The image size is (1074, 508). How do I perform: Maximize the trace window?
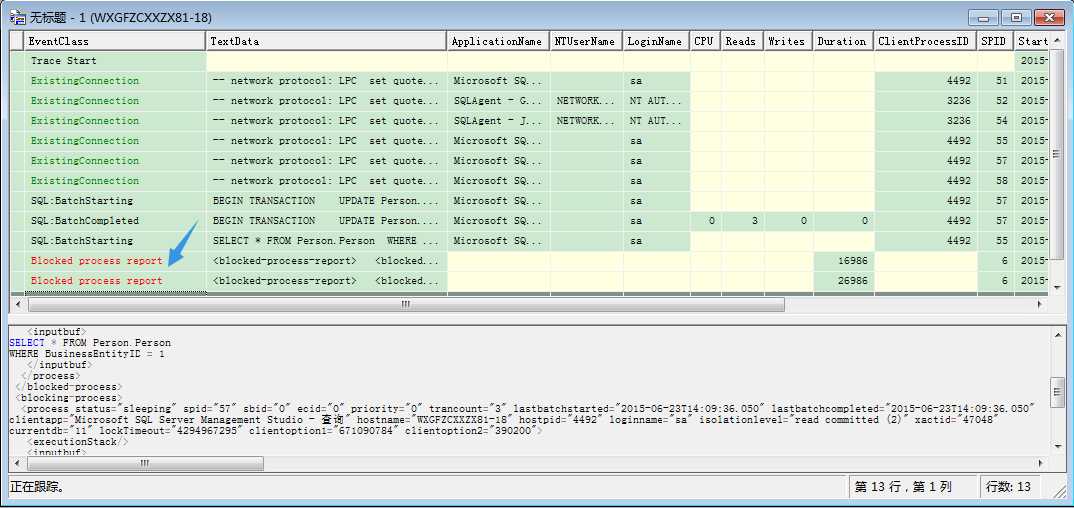click(x=1016, y=18)
